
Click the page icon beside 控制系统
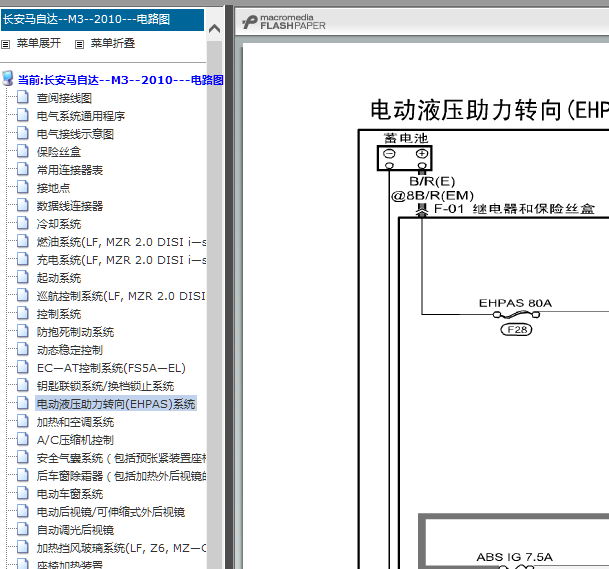pyautogui.click(x=23, y=313)
